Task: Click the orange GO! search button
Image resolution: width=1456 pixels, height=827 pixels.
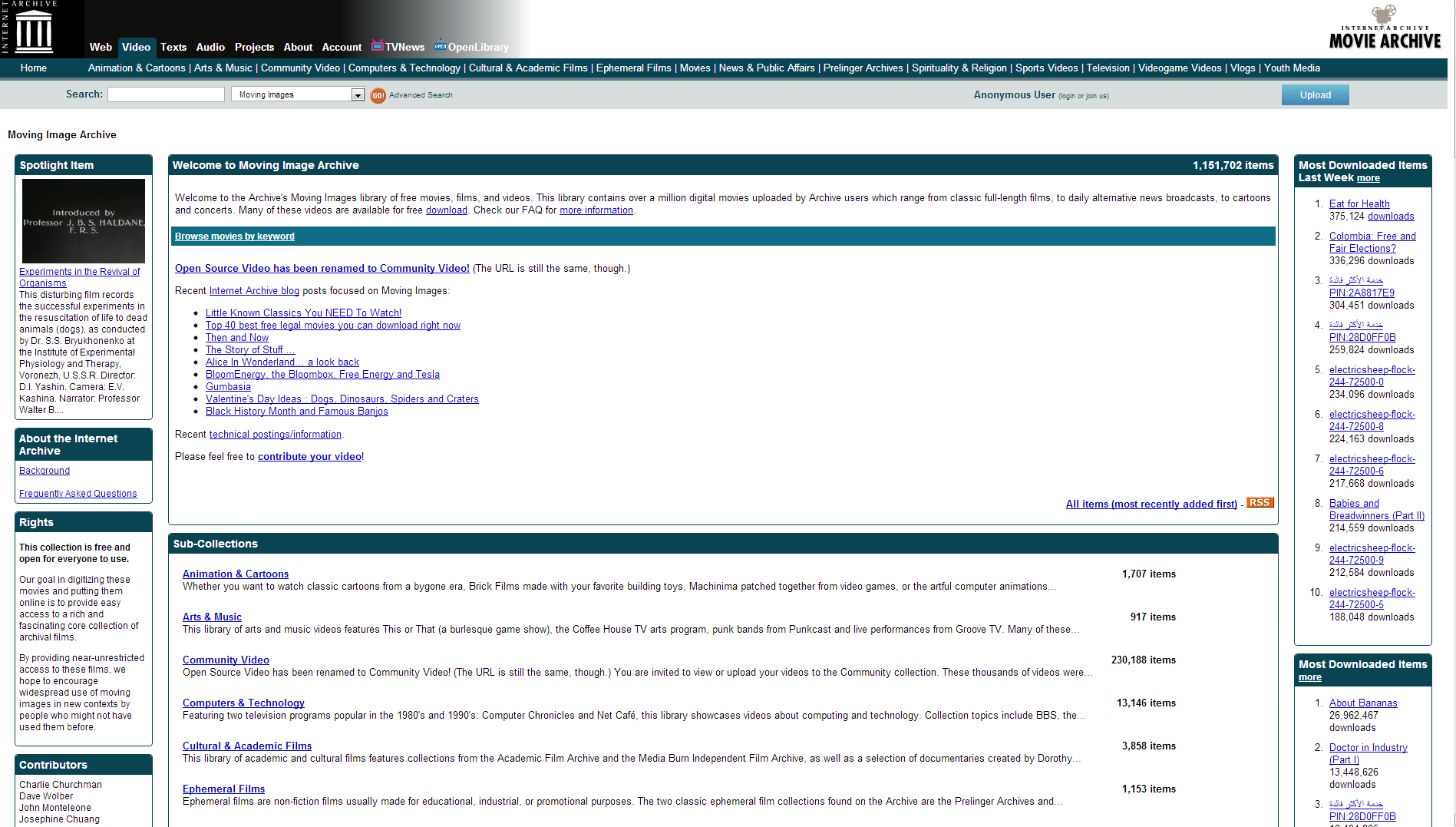Action: click(378, 95)
